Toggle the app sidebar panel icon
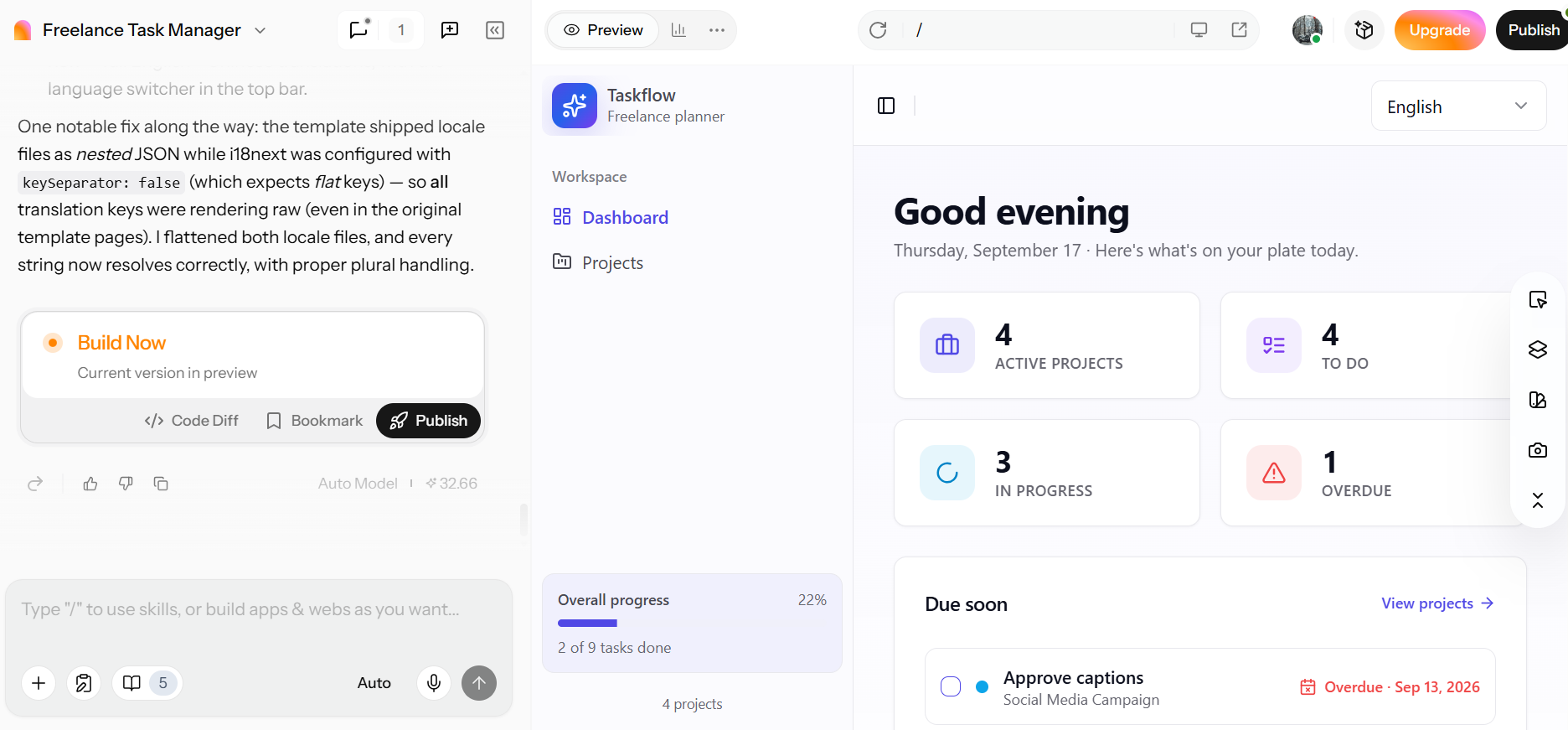 point(886,106)
